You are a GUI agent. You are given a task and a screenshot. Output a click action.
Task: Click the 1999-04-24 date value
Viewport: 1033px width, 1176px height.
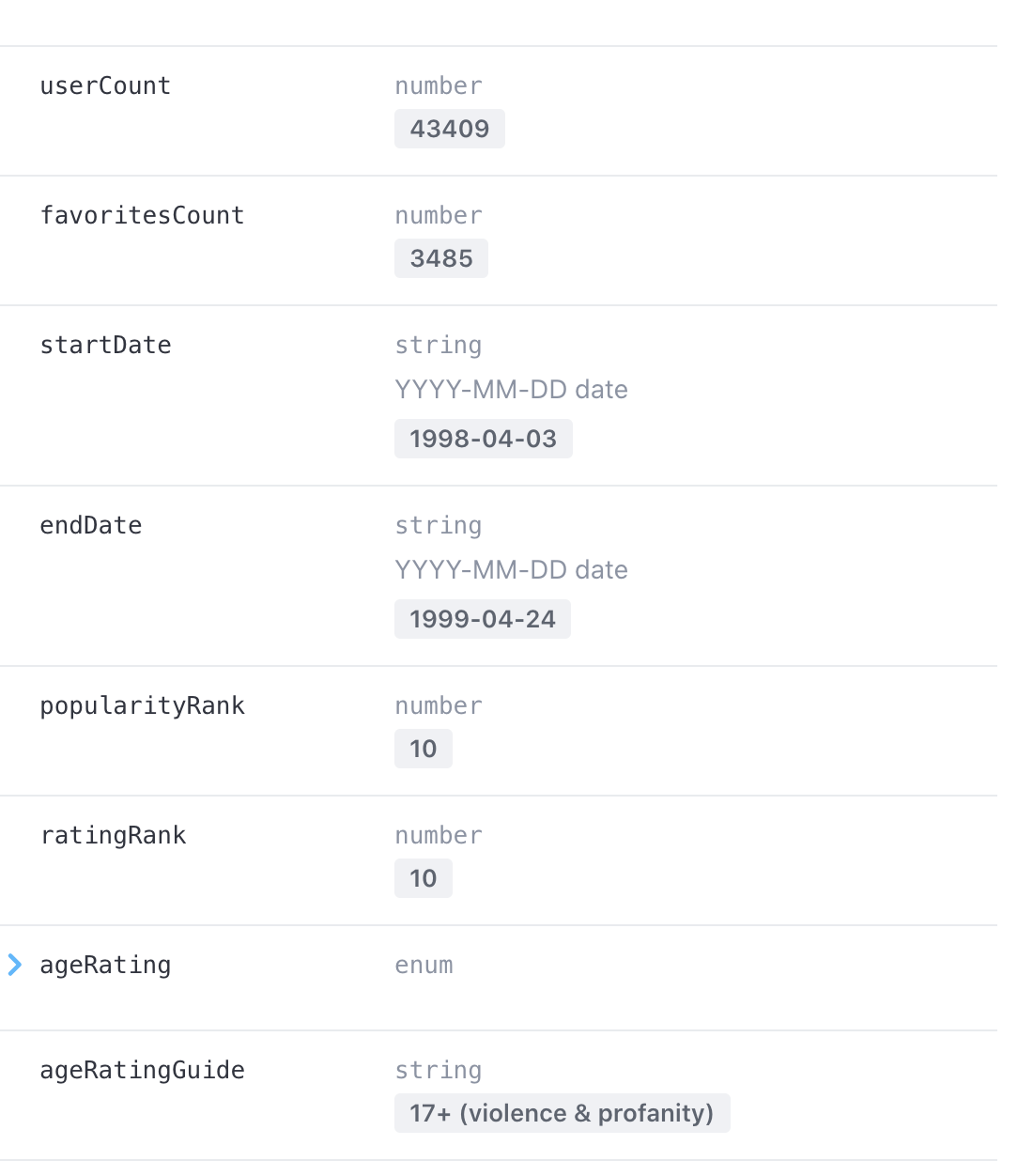coord(482,619)
